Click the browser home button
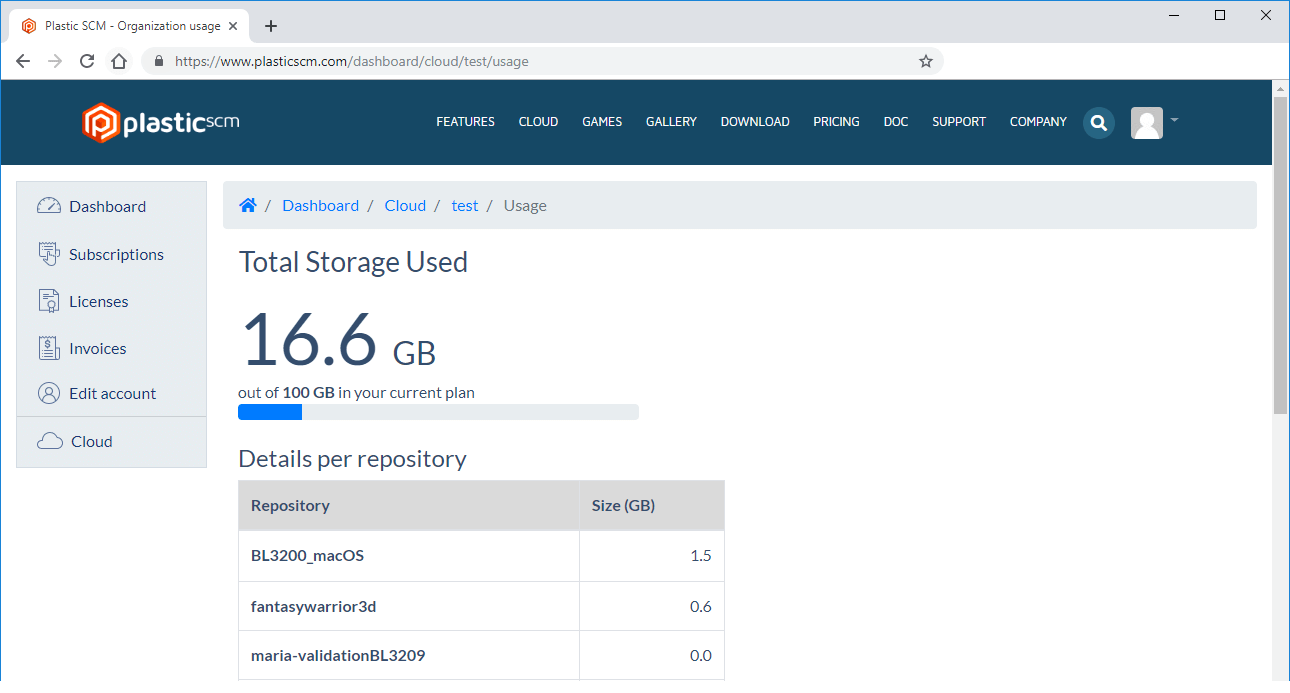1290x693 pixels. coord(119,61)
